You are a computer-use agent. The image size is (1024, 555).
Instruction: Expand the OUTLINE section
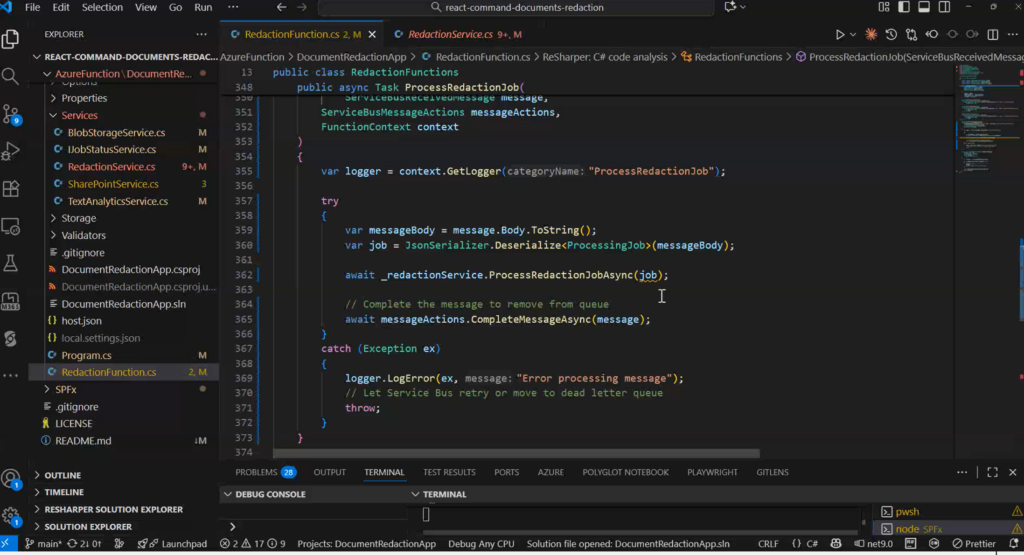tap(62, 475)
